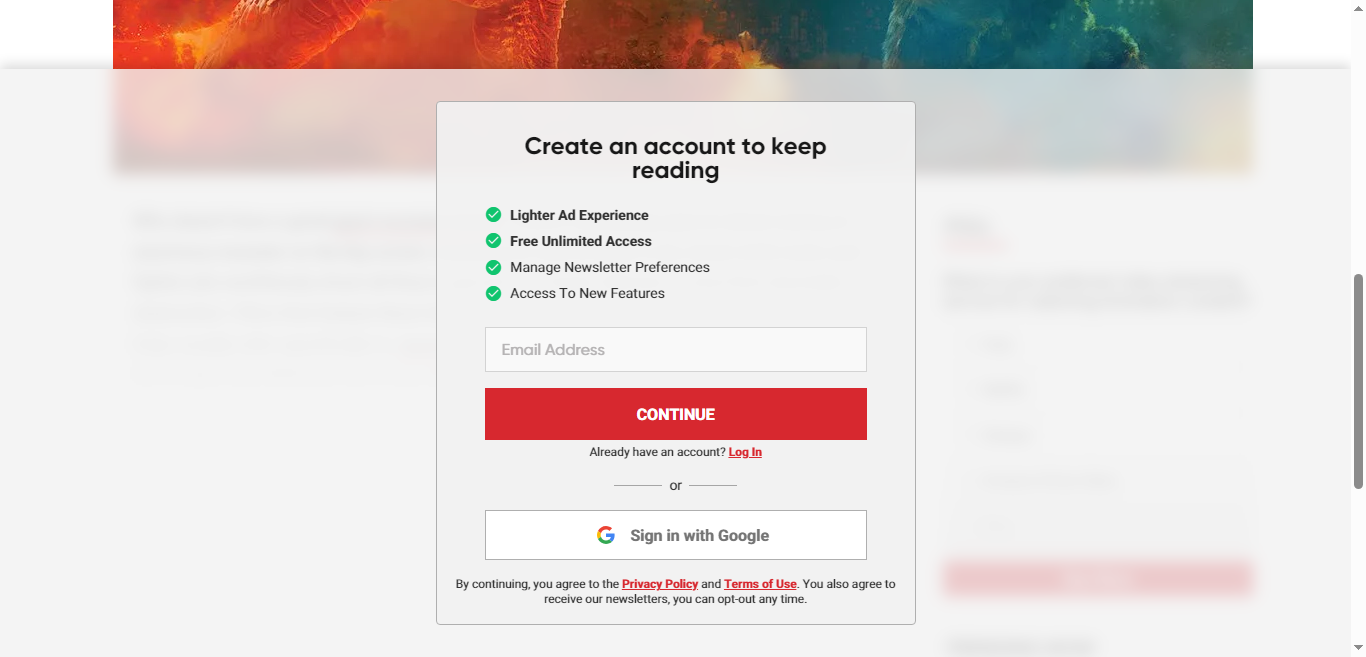Open the Log In link
Image resolution: width=1366 pixels, height=657 pixels.
tap(744, 452)
